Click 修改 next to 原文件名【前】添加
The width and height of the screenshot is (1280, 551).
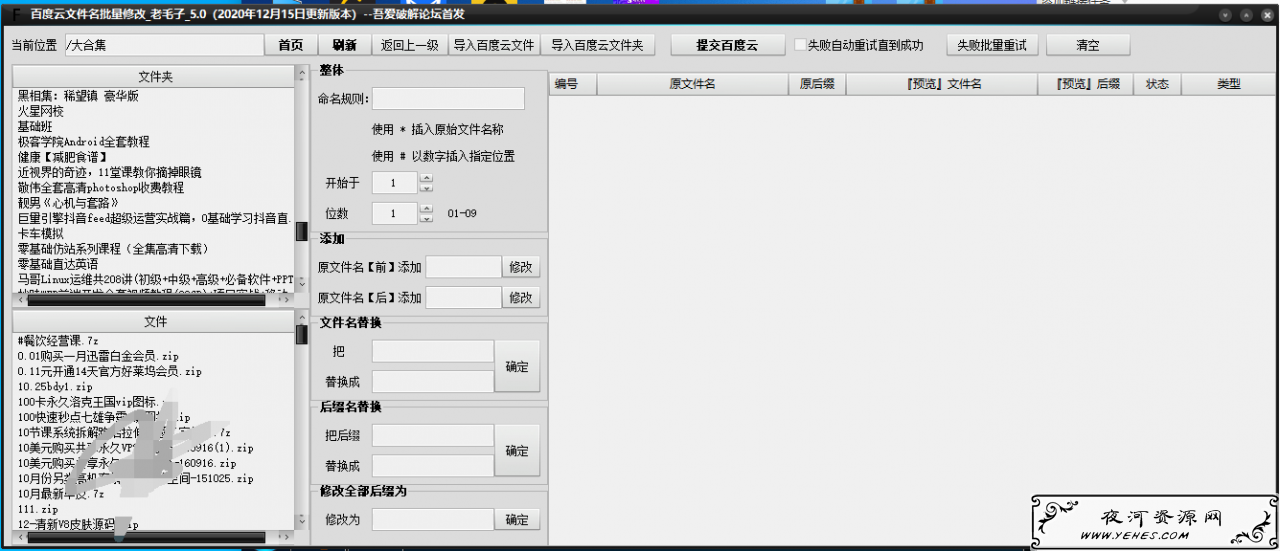521,267
